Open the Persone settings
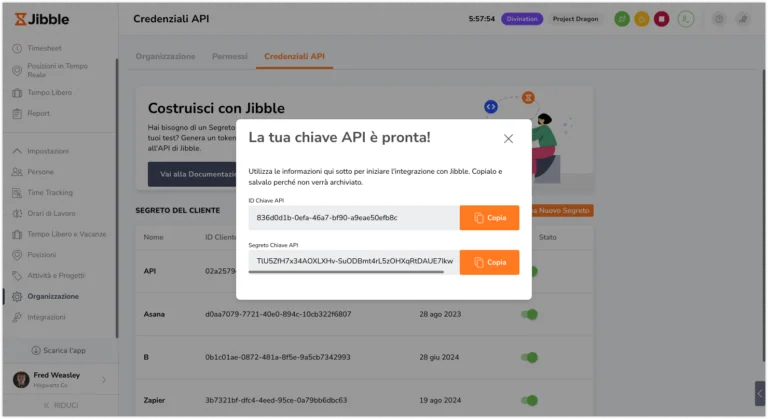This screenshot has width=768, height=419. [x=40, y=172]
